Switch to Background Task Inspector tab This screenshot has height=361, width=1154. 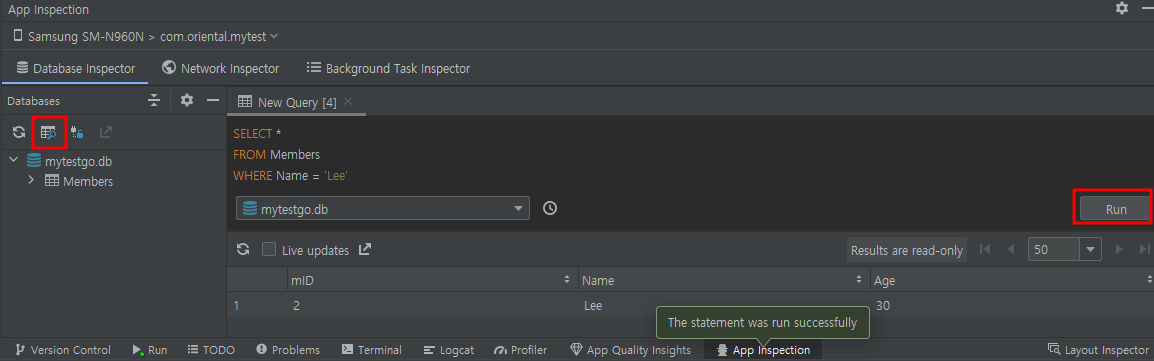(x=389, y=68)
